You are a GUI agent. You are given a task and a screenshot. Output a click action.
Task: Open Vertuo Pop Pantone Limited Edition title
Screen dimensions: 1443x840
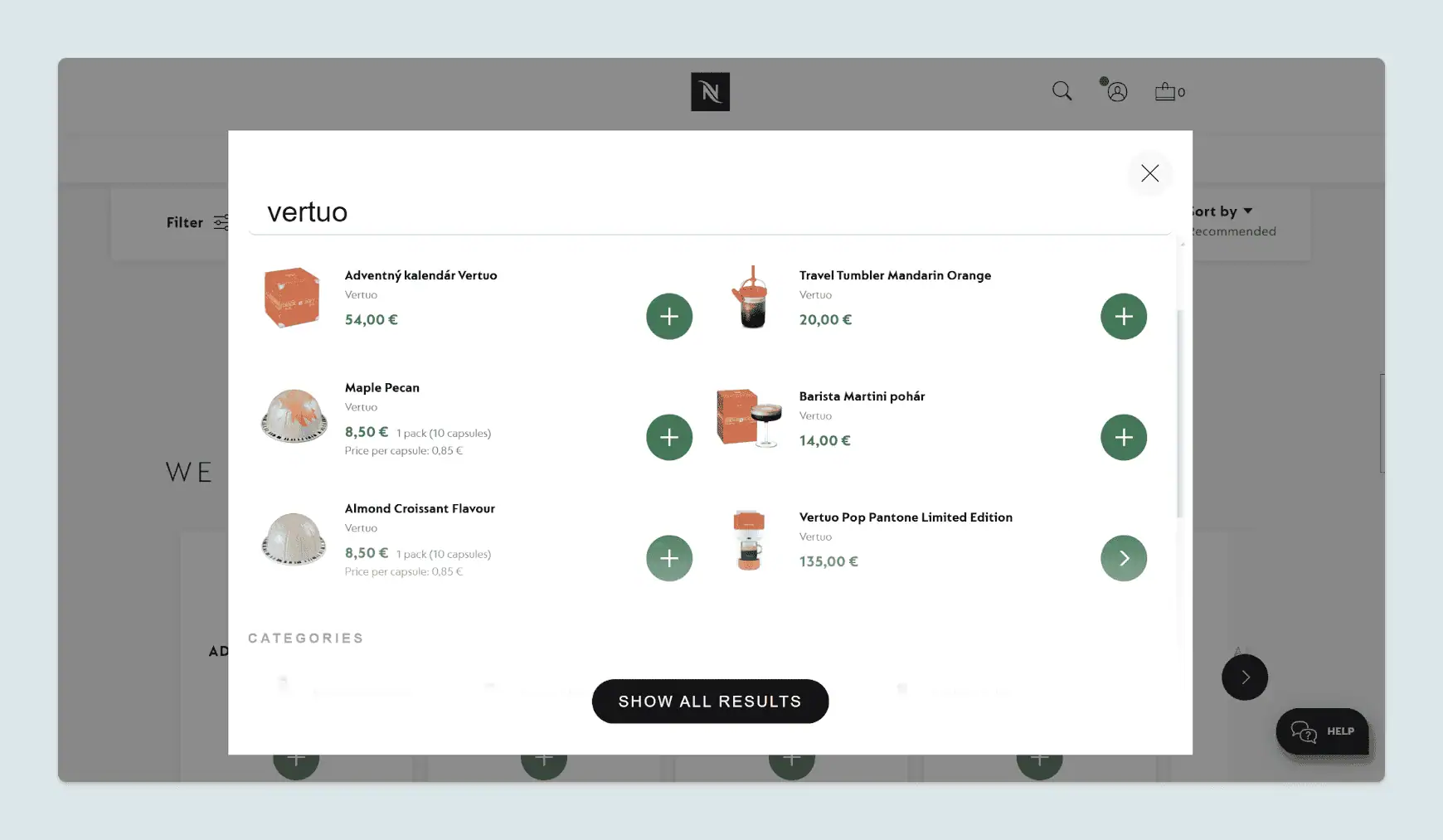906,517
